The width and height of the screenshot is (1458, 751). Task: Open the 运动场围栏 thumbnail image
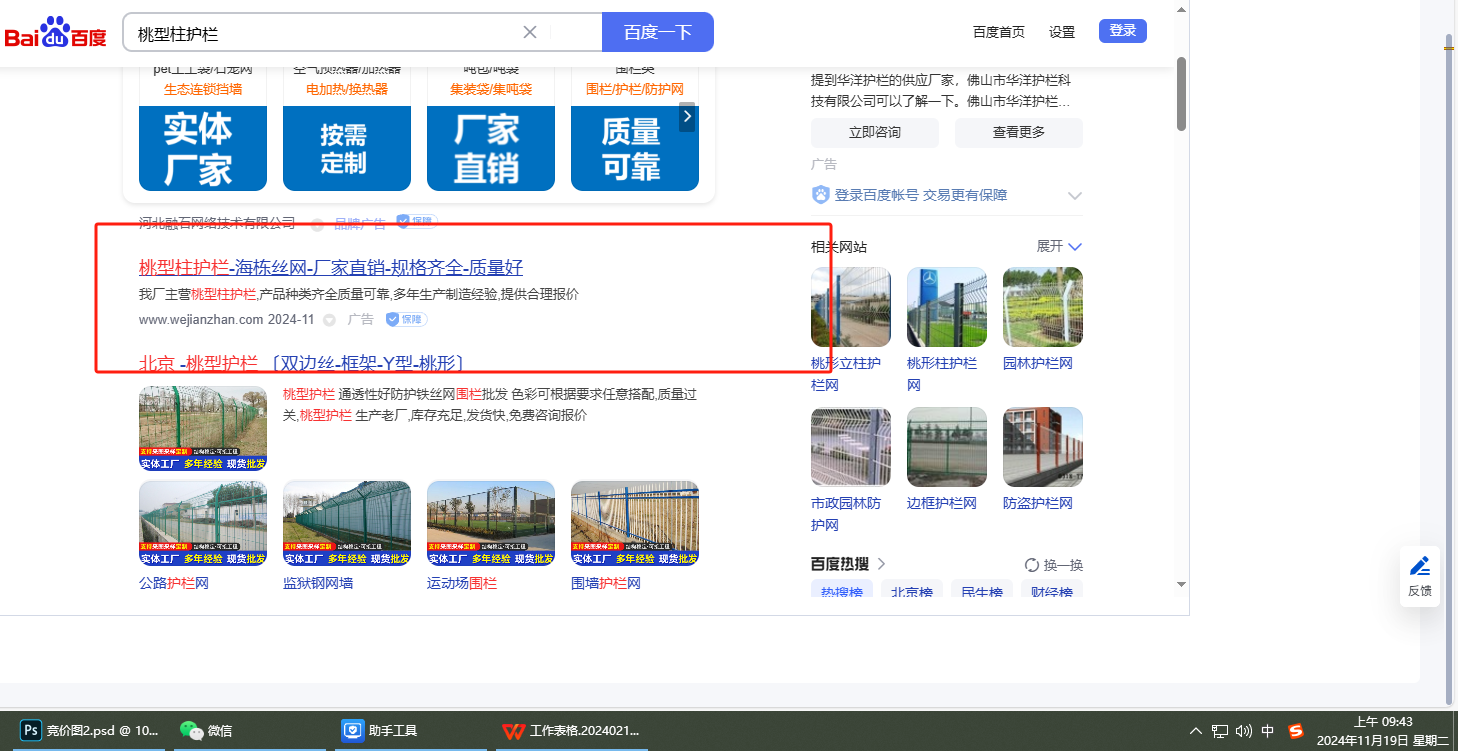point(491,524)
